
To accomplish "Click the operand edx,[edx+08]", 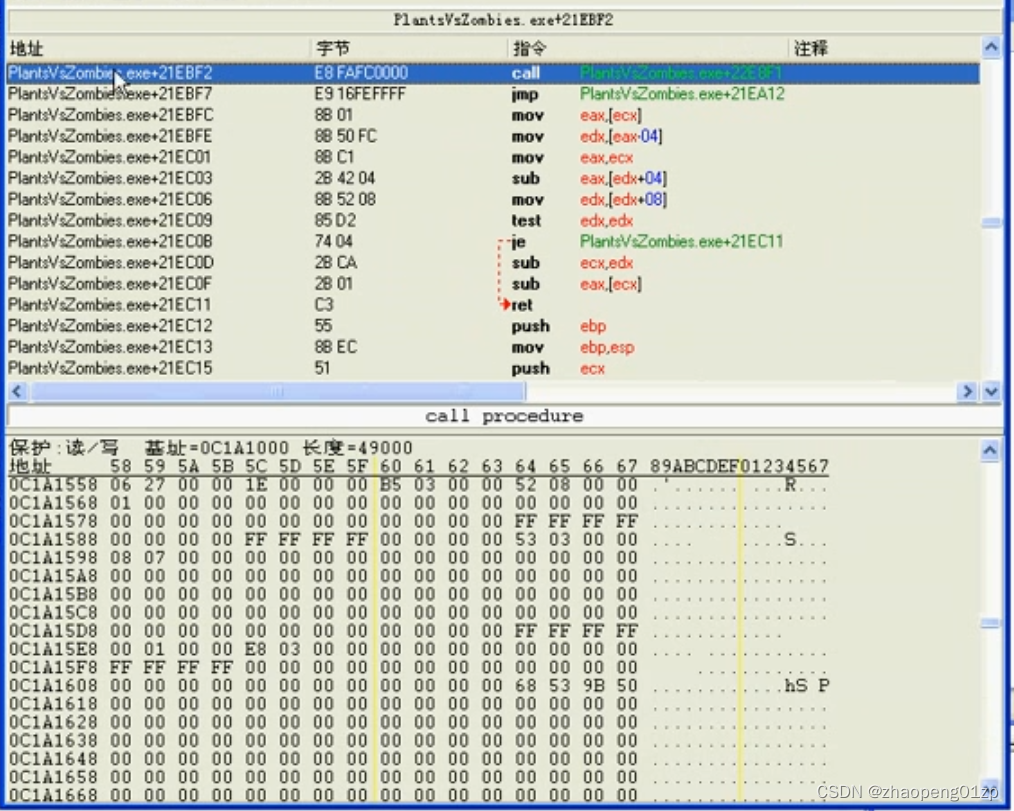I will 623,200.
